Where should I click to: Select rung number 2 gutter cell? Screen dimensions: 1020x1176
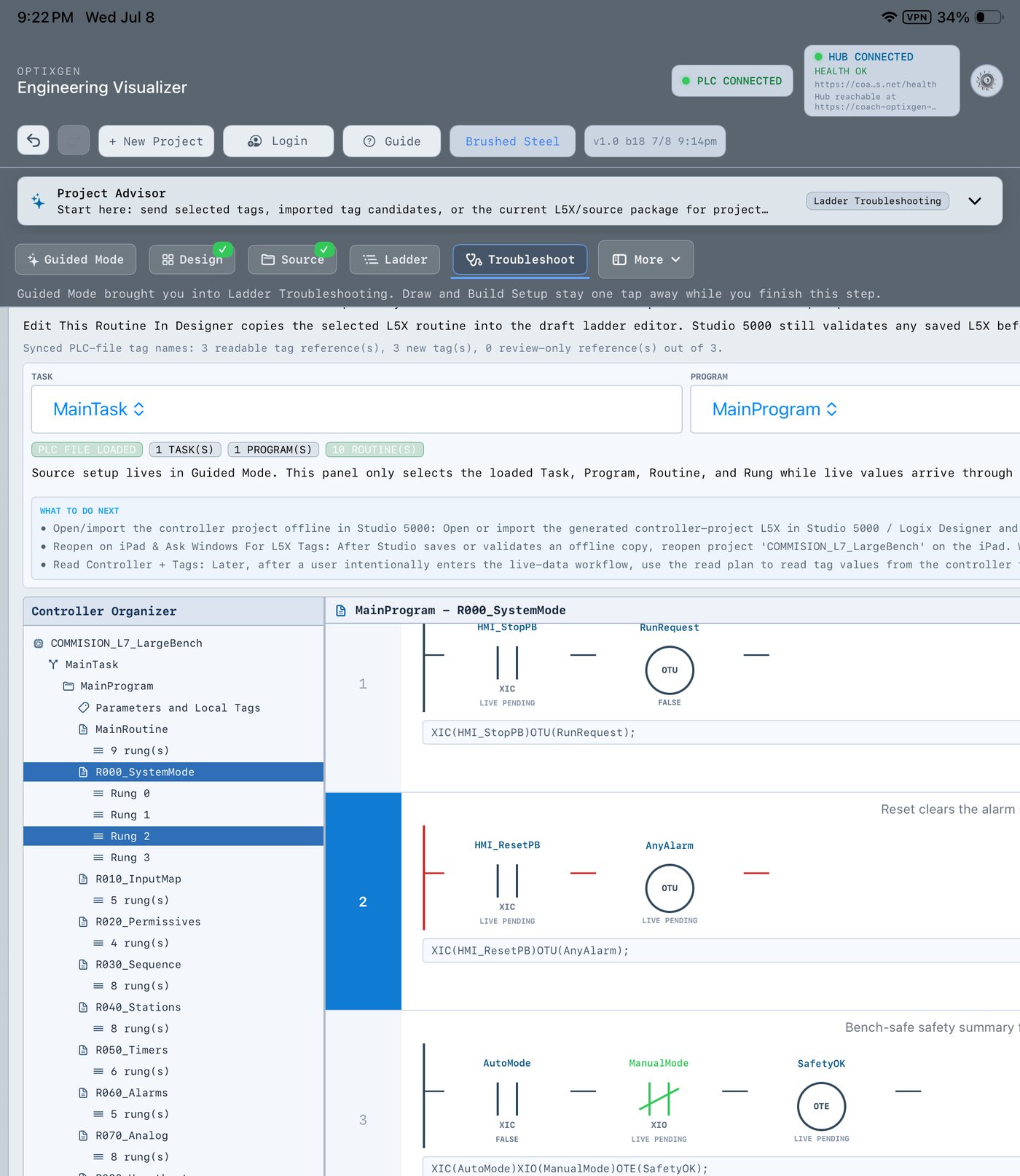coord(363,901)
